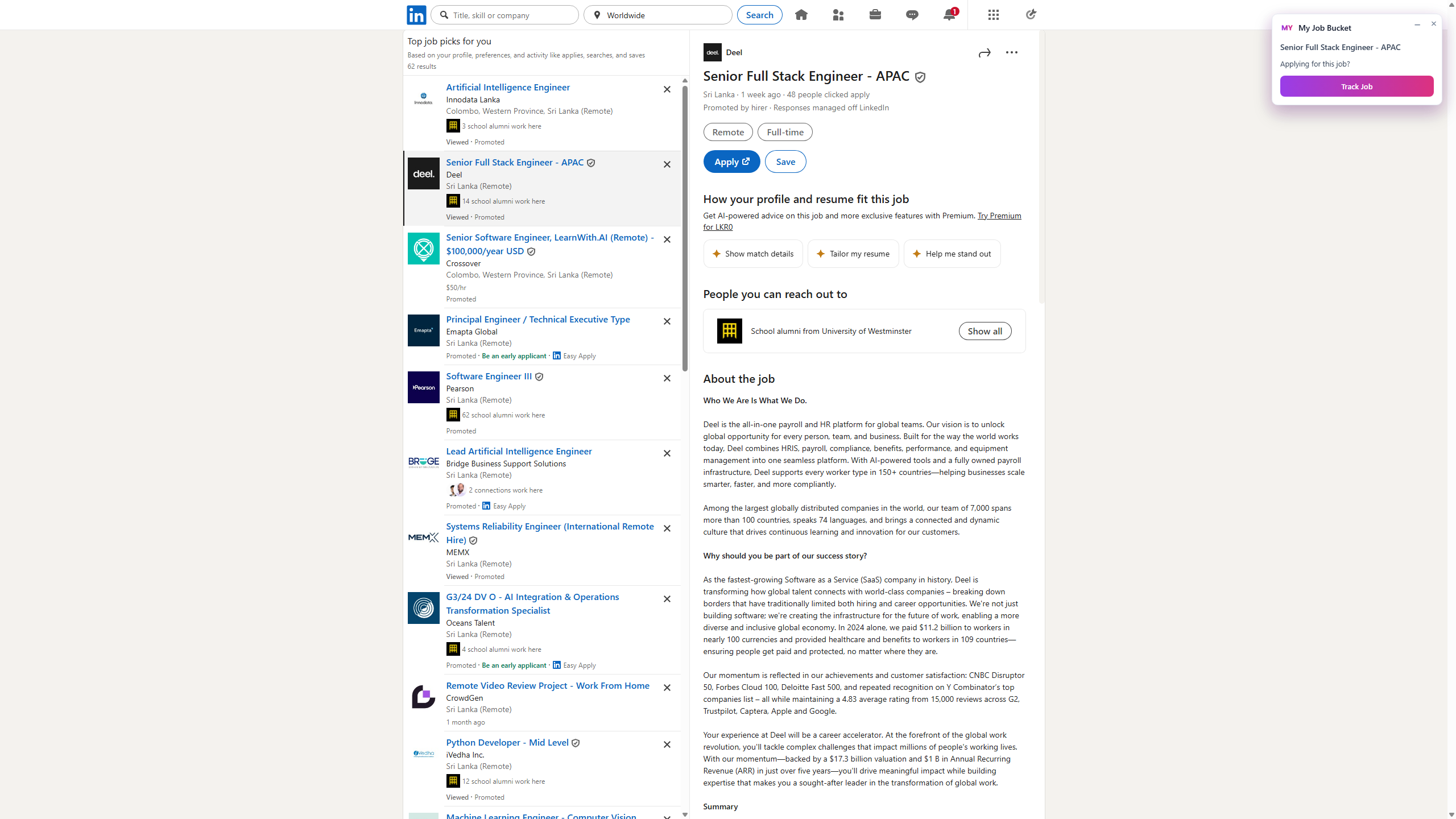Click the University of Westminster alumni logo

coord(730,331)
